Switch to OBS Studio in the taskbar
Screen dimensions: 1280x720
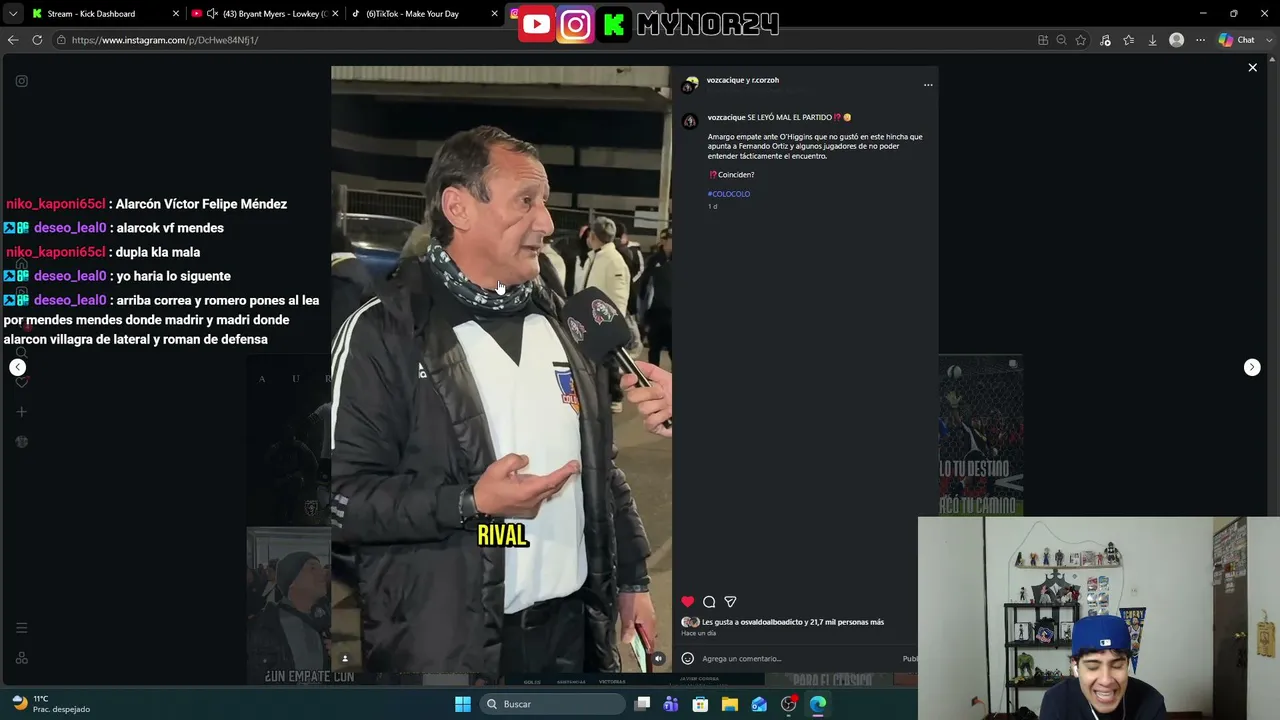(x=789, y=704)
